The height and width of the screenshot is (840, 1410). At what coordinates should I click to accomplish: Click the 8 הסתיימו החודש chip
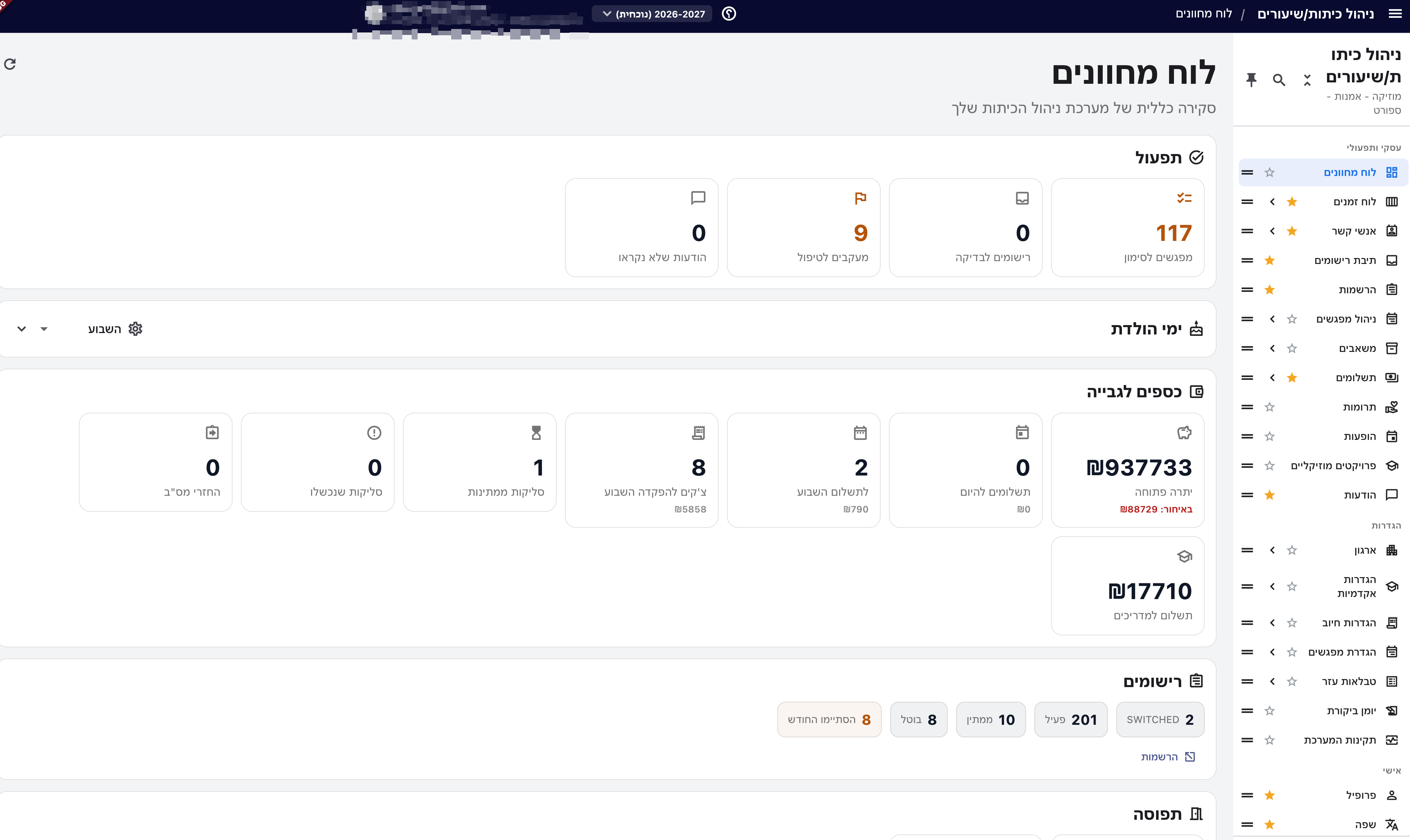point(829,720)
